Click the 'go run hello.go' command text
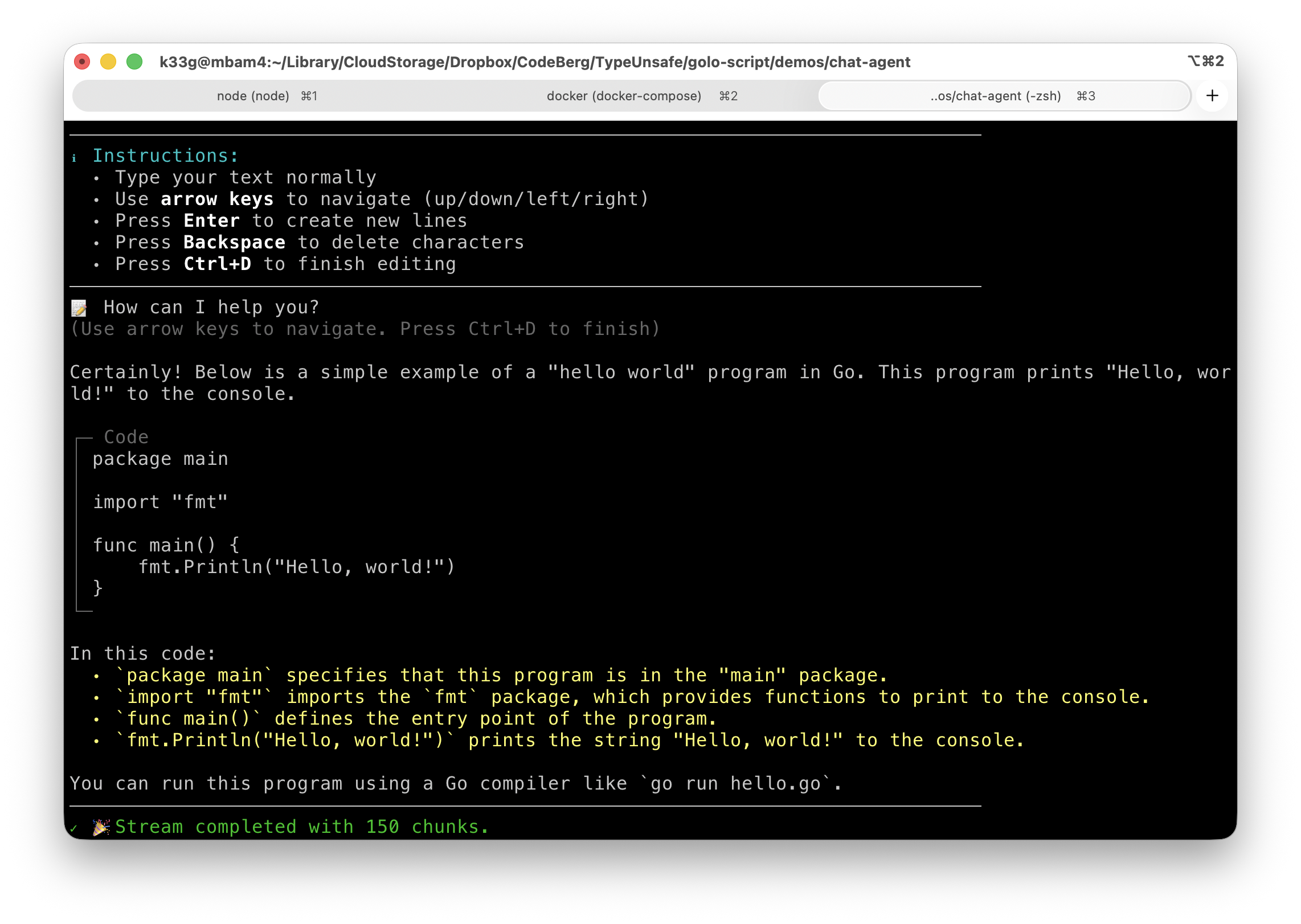Screen dimensions: 1301x924 click(x=735, y=783)
